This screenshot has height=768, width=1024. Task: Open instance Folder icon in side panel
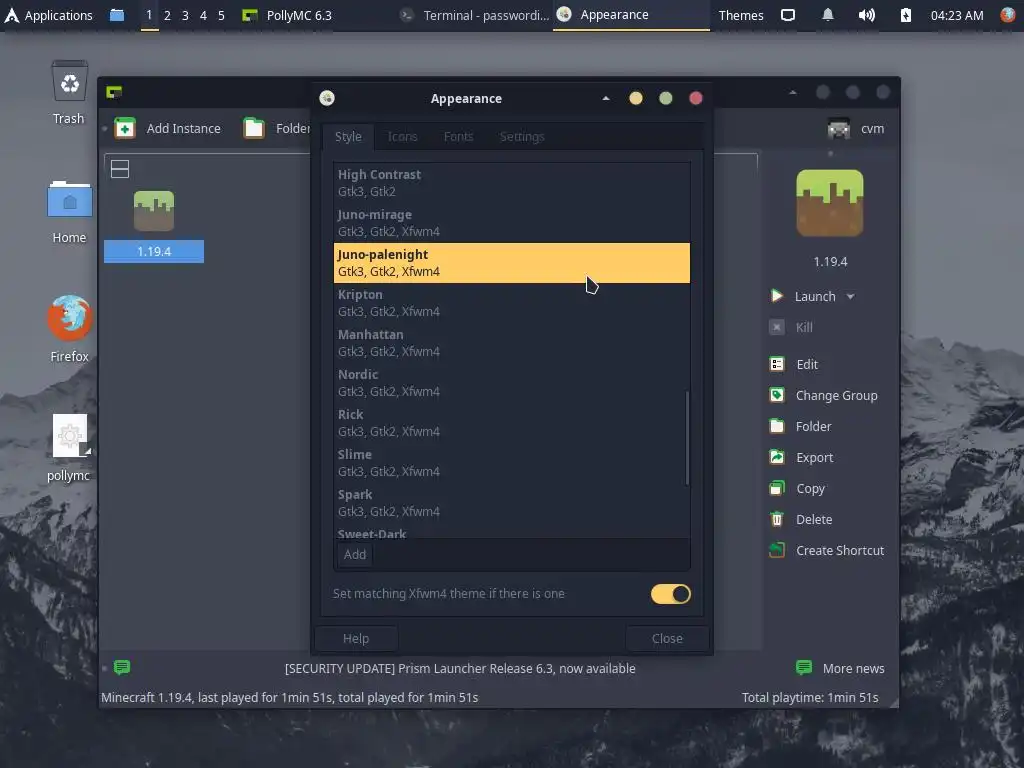coord(776,426)
